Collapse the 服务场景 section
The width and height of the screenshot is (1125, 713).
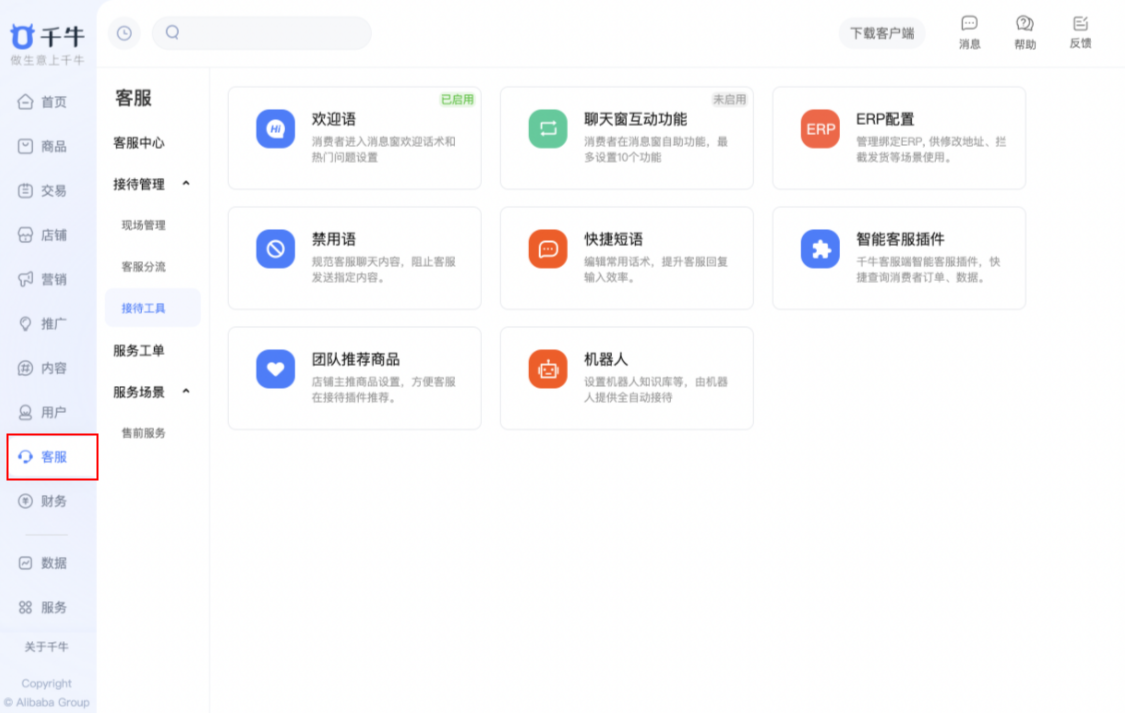click(186, 392)
